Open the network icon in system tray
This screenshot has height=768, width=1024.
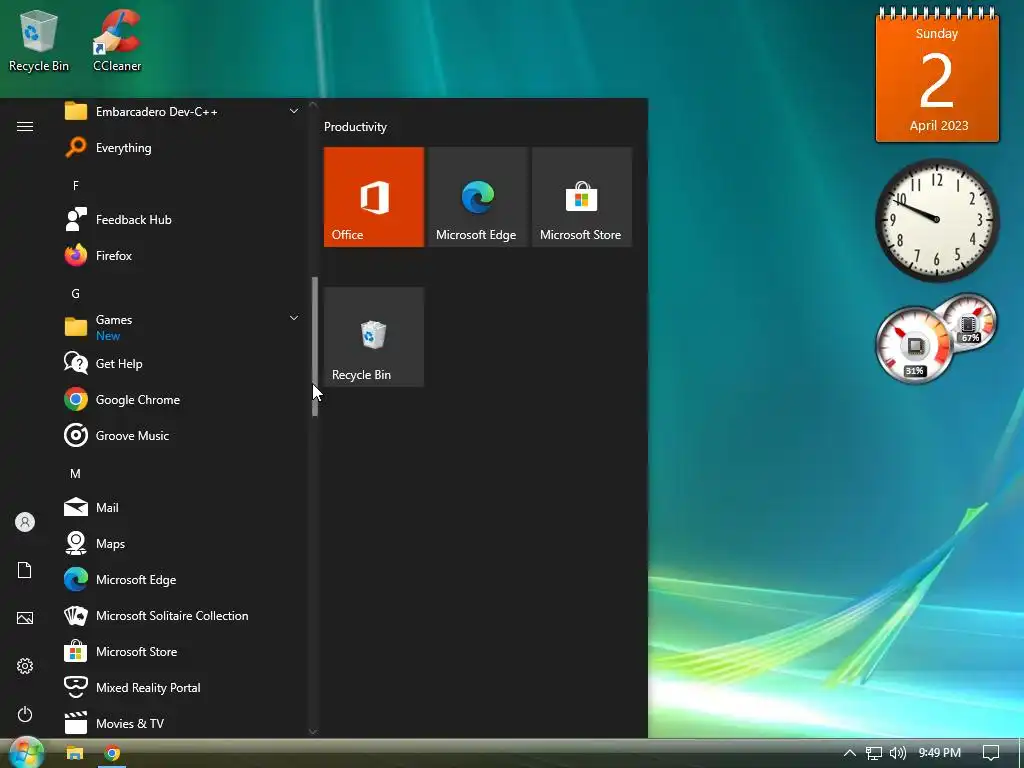[x=874, y=753]
